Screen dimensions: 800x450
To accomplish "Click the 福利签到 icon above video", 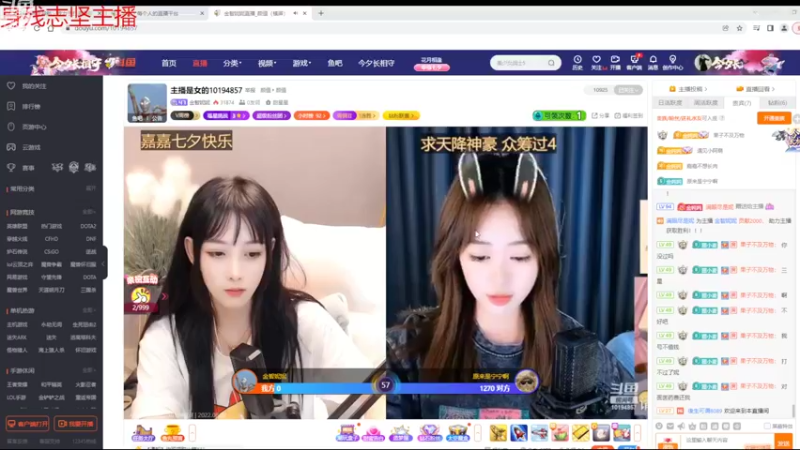I will click(x=629, y=116).
